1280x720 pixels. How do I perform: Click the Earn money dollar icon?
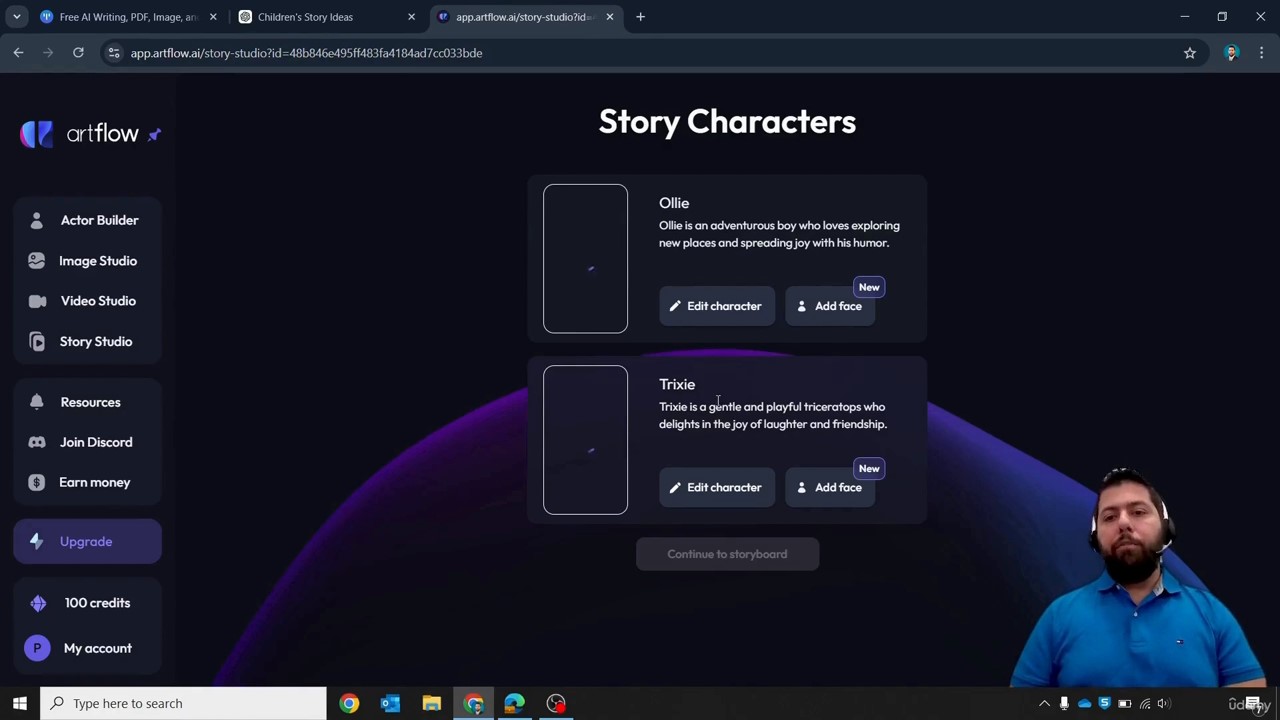point(37,482)
